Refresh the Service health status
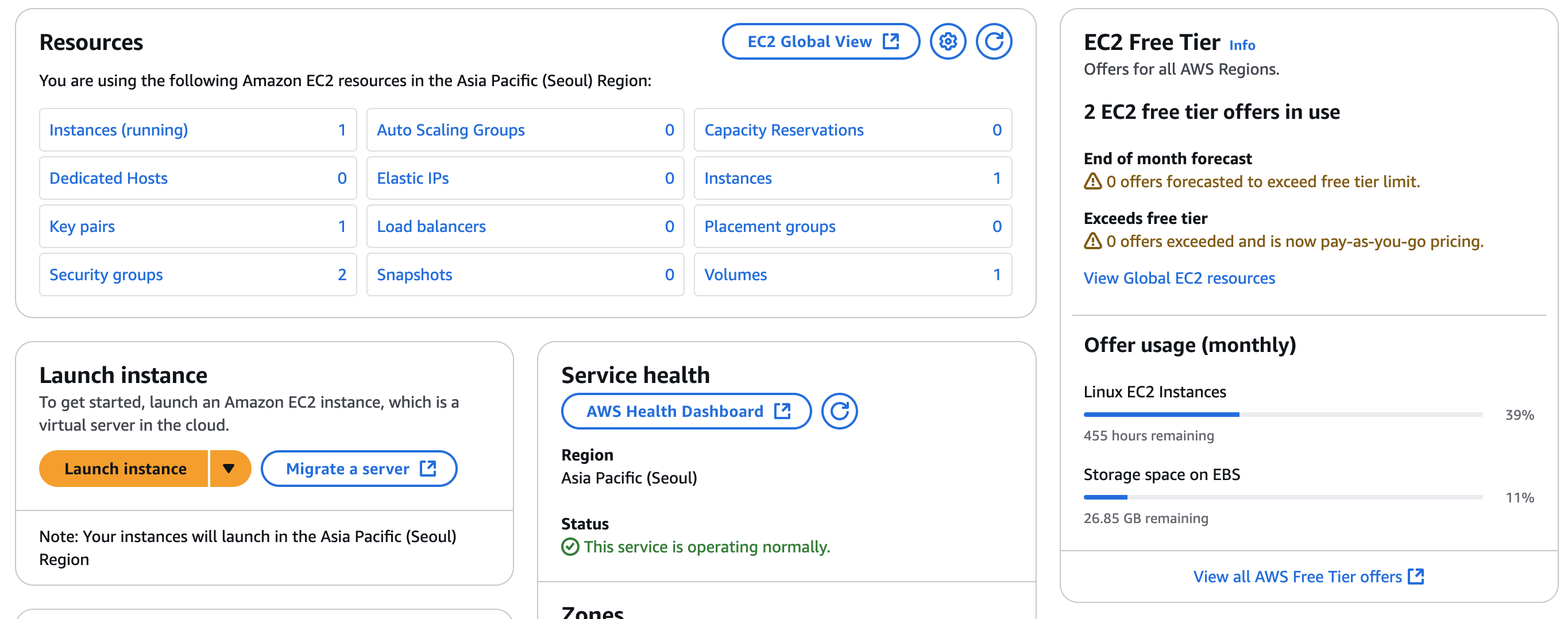Screen dimensions: 1568x619 tap(839, 412)
